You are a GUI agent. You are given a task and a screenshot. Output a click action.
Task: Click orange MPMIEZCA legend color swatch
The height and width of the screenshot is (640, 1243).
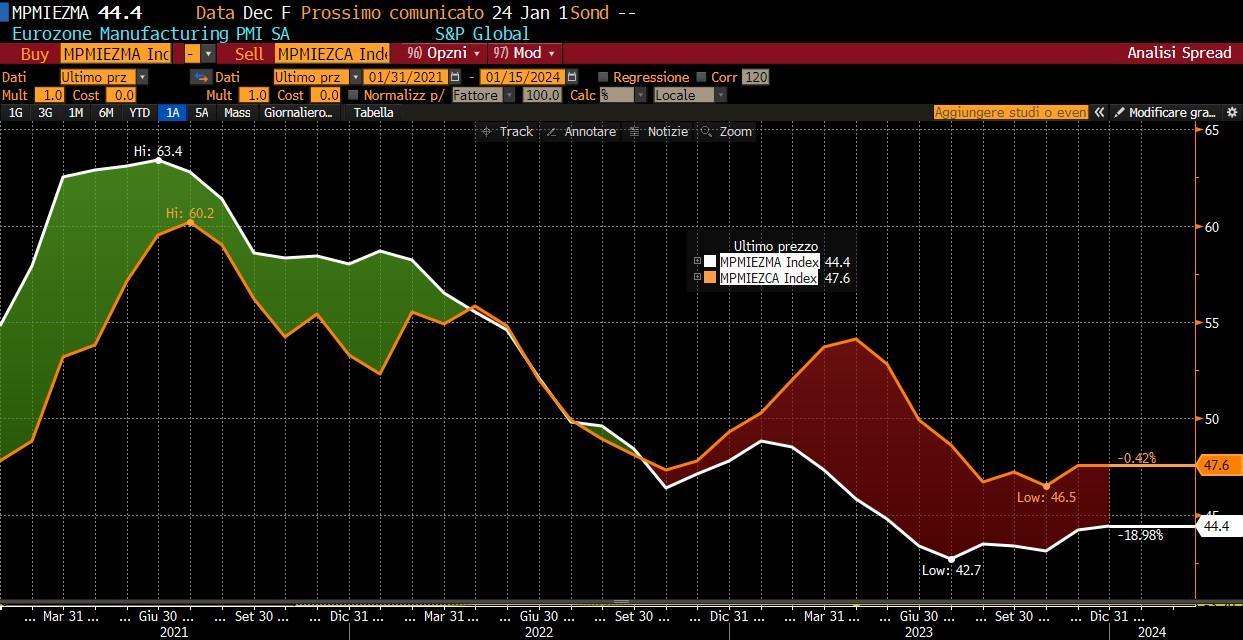pos(710,278)
